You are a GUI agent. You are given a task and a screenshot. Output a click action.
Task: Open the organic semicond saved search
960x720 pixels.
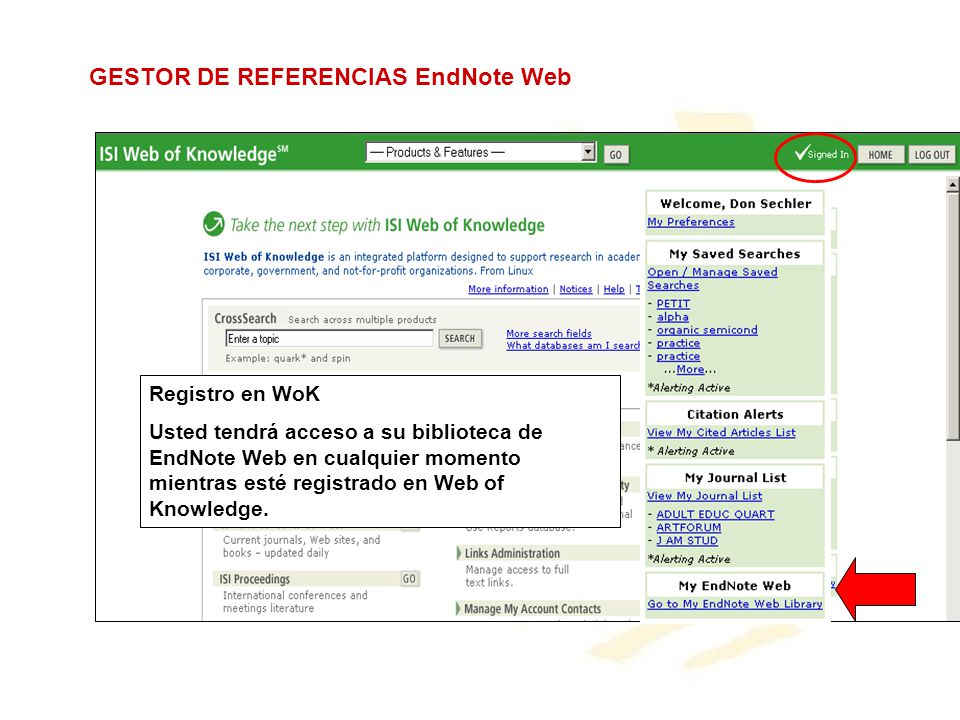pos(707,330)
